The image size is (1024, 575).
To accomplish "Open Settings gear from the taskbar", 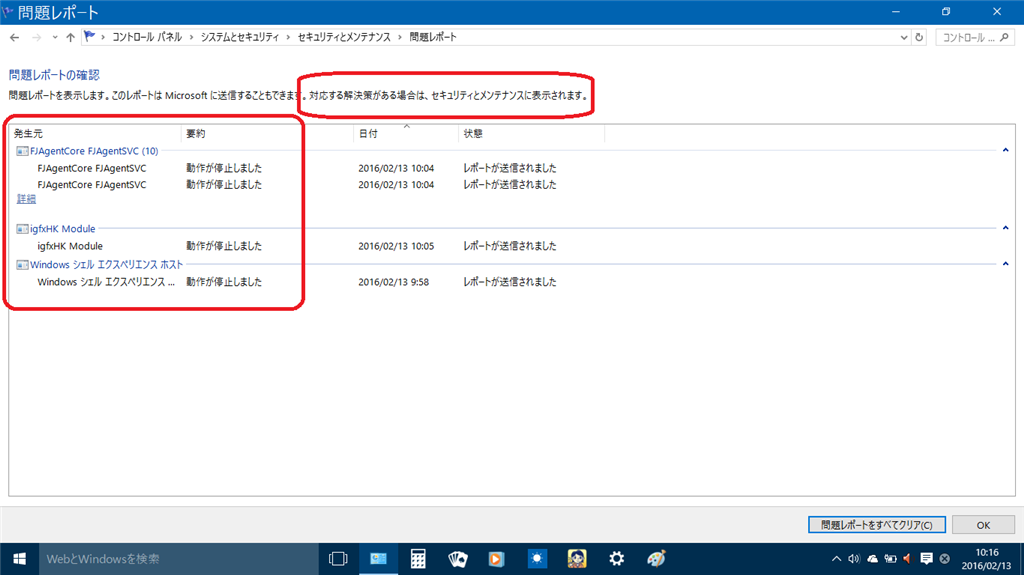I will (616, 559).
